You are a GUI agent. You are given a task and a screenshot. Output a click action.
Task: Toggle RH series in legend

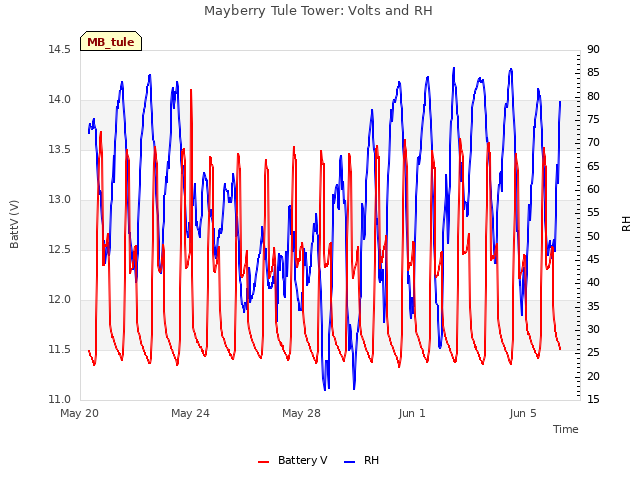[361, 460]
